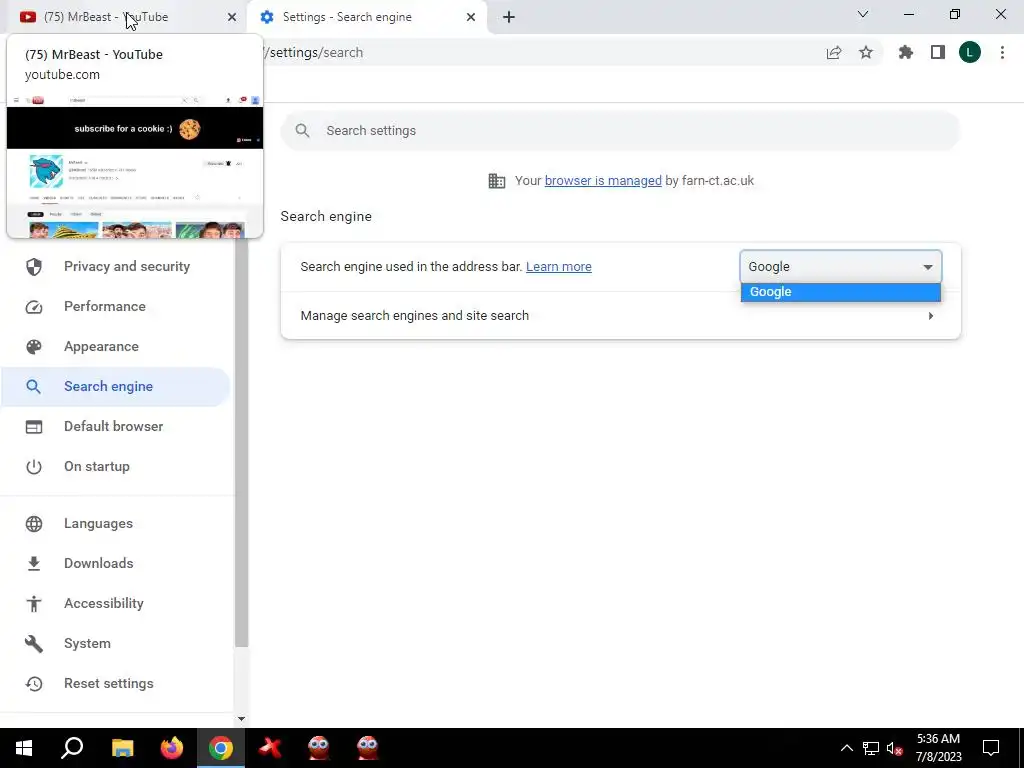Viewport: 1024px width, 768px height.
Task: Click the Search settings input field
Action: 620,131
